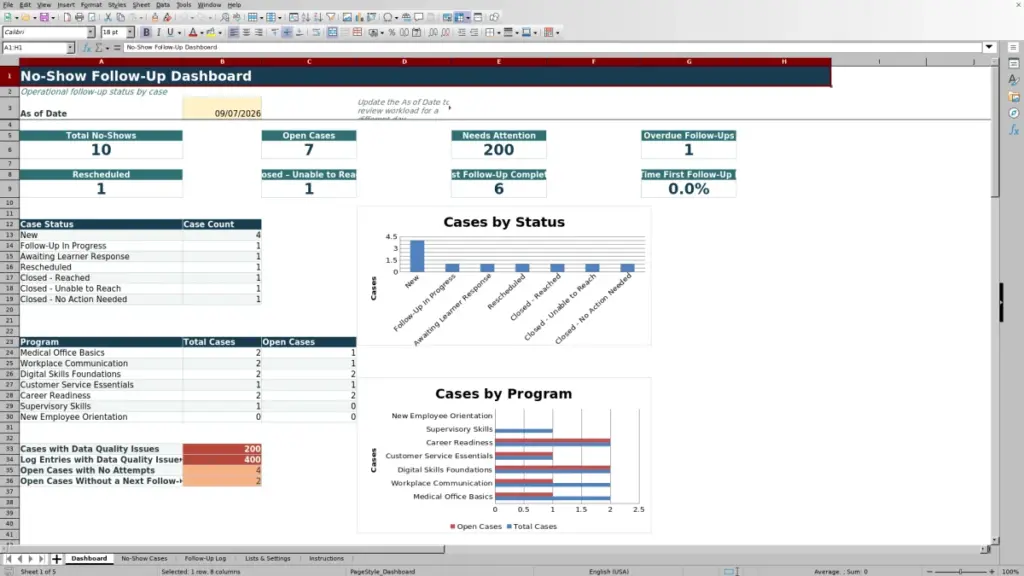The width and height of the screenshot is (1024, 576).
Task: Open the Borders dropdown arrow
Action: click(x=498, y=32)
